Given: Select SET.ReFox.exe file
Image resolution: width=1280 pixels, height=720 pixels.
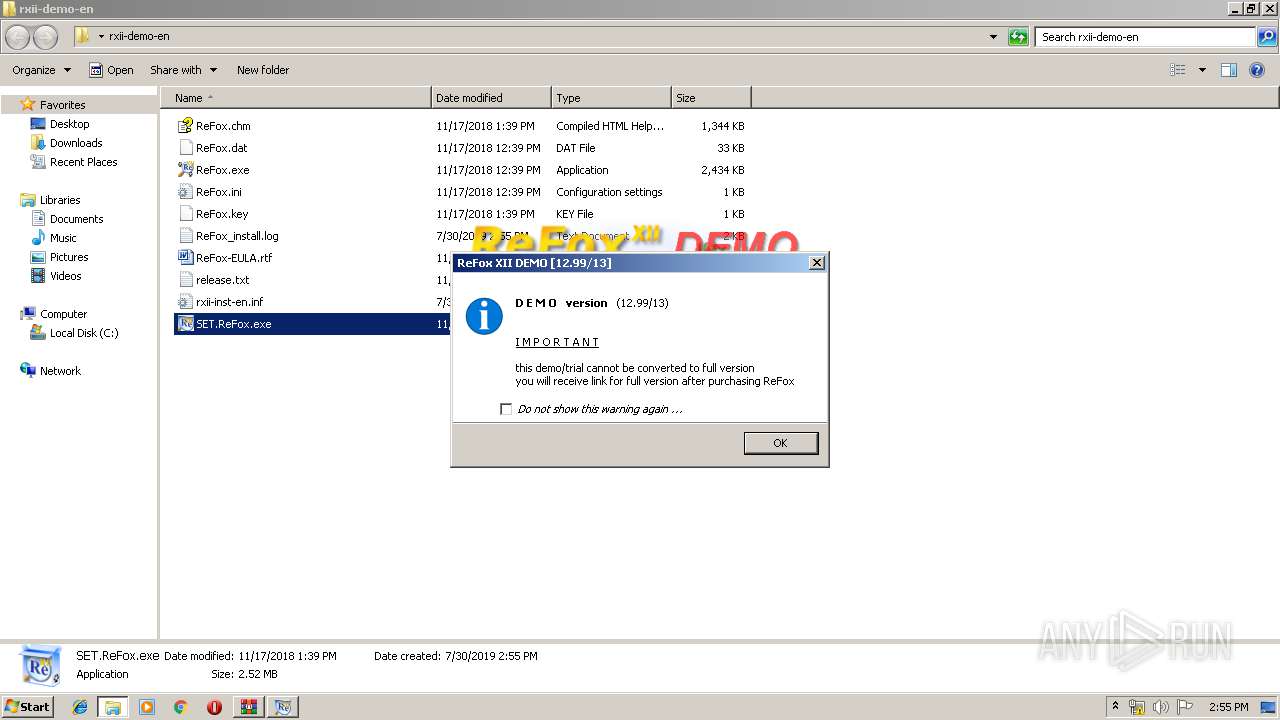Looking at the screenshot, I should pos(233,324).
